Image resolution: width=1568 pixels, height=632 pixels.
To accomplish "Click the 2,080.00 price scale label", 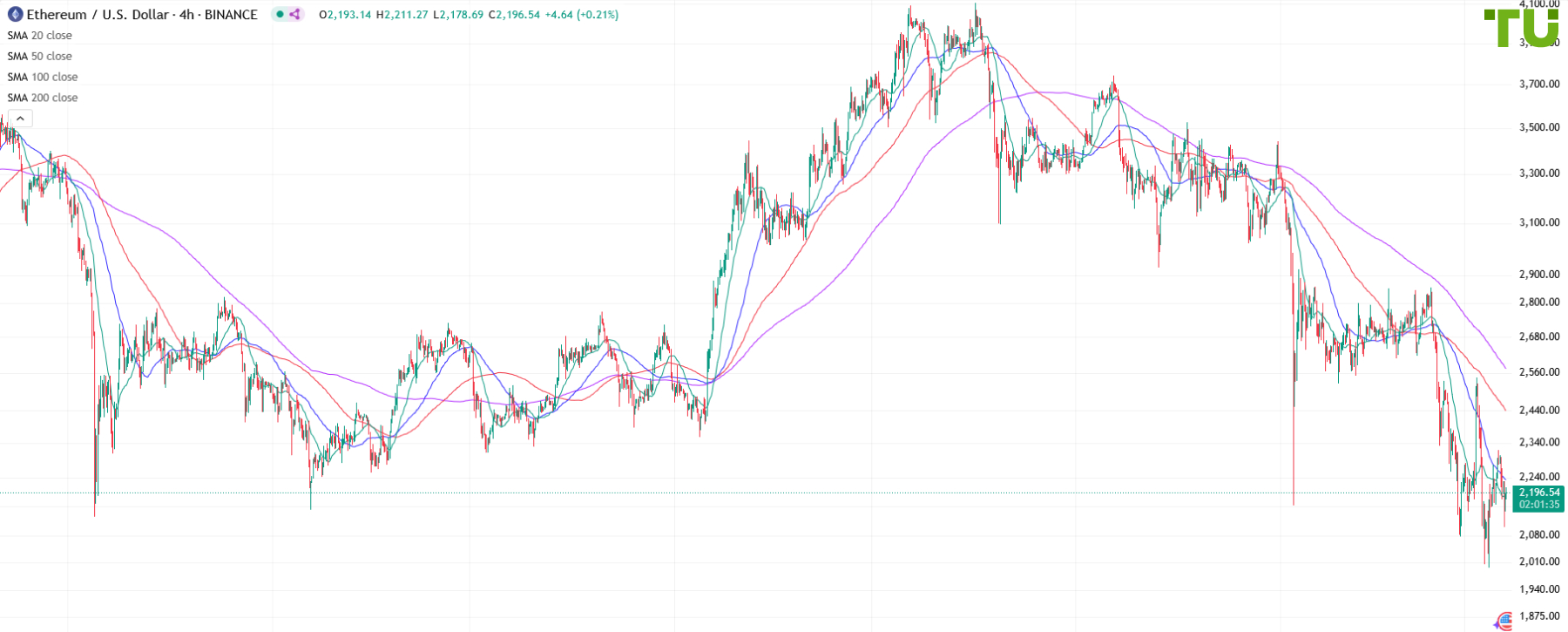I will pos(1539,534).
